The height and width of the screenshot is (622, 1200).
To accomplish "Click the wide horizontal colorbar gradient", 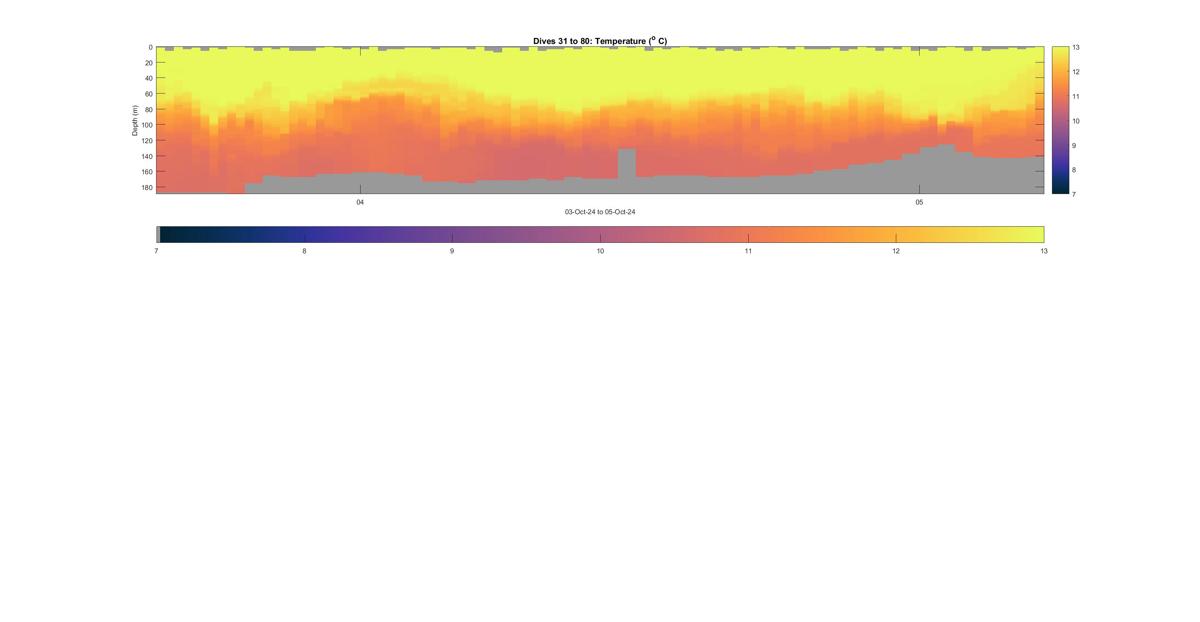I will 600,234.
